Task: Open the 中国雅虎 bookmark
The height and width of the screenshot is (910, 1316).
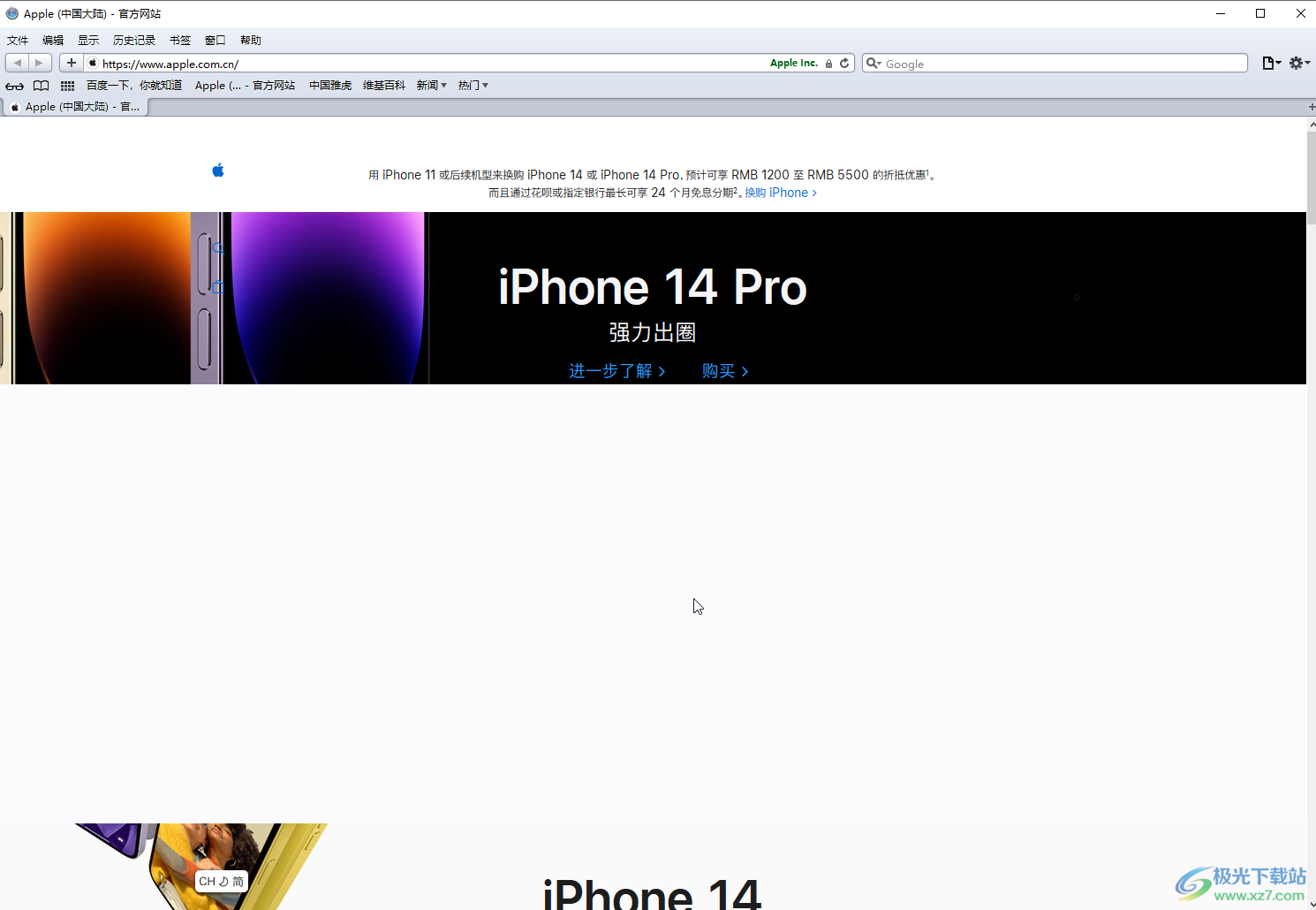Action: [x=330, y=86]
